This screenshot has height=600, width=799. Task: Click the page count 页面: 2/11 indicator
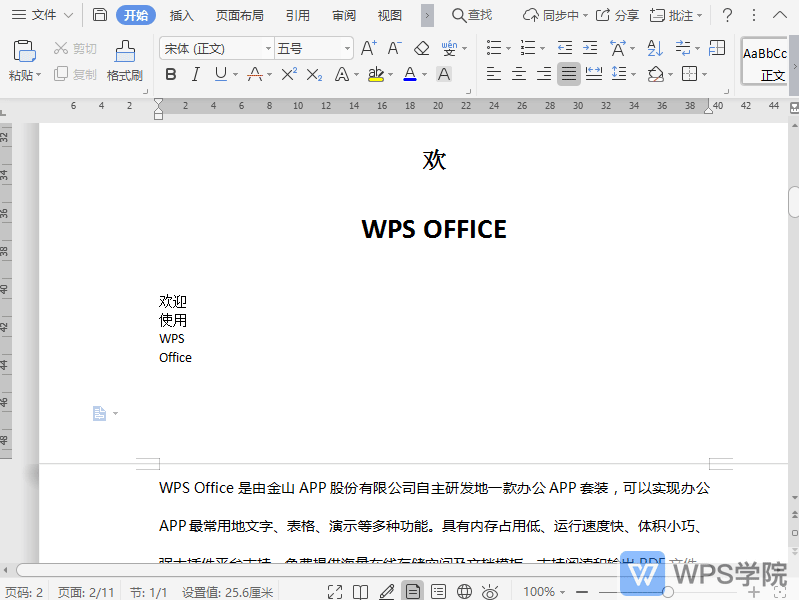pos(86,592)
